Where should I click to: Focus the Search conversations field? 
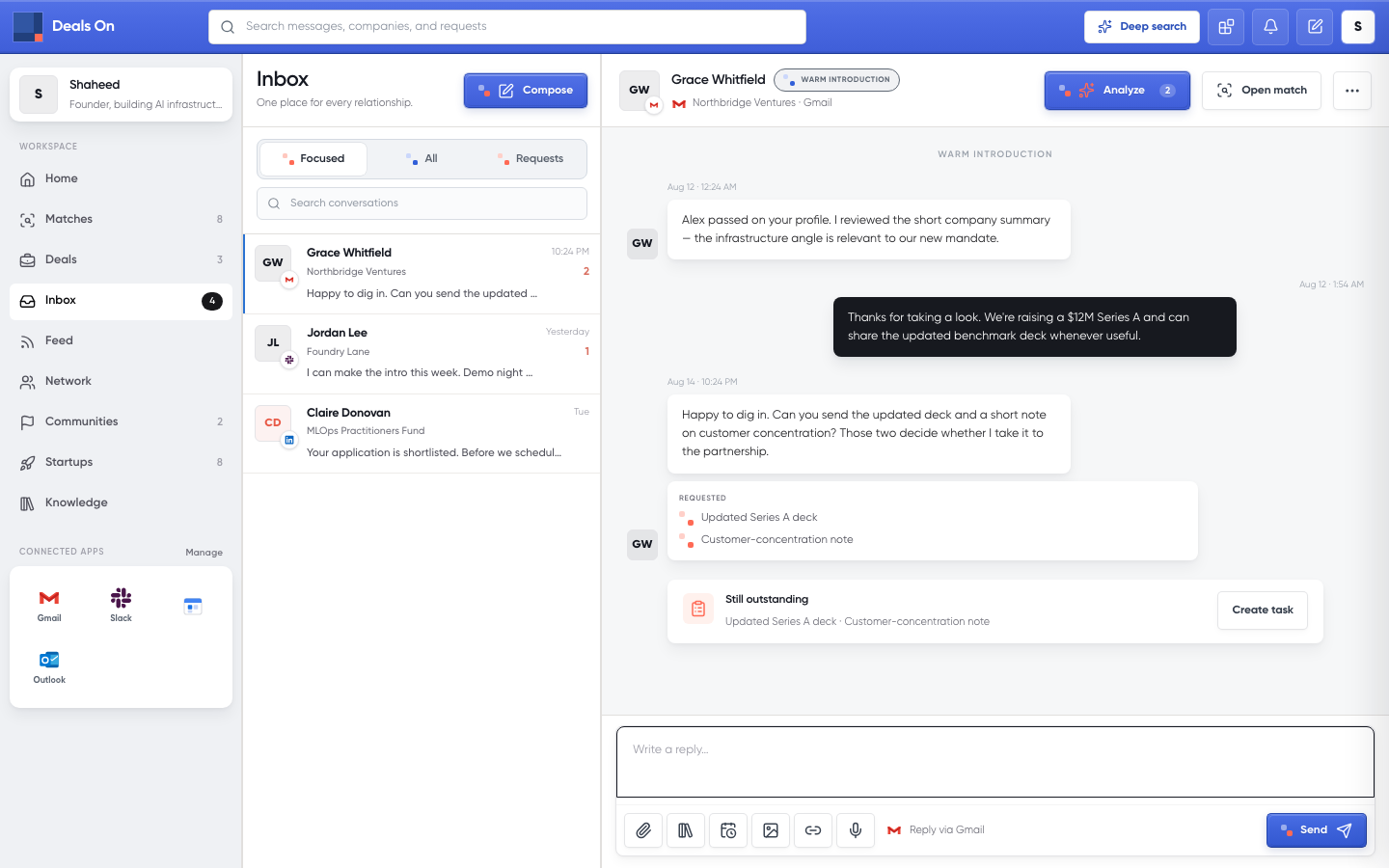(422, 203)
